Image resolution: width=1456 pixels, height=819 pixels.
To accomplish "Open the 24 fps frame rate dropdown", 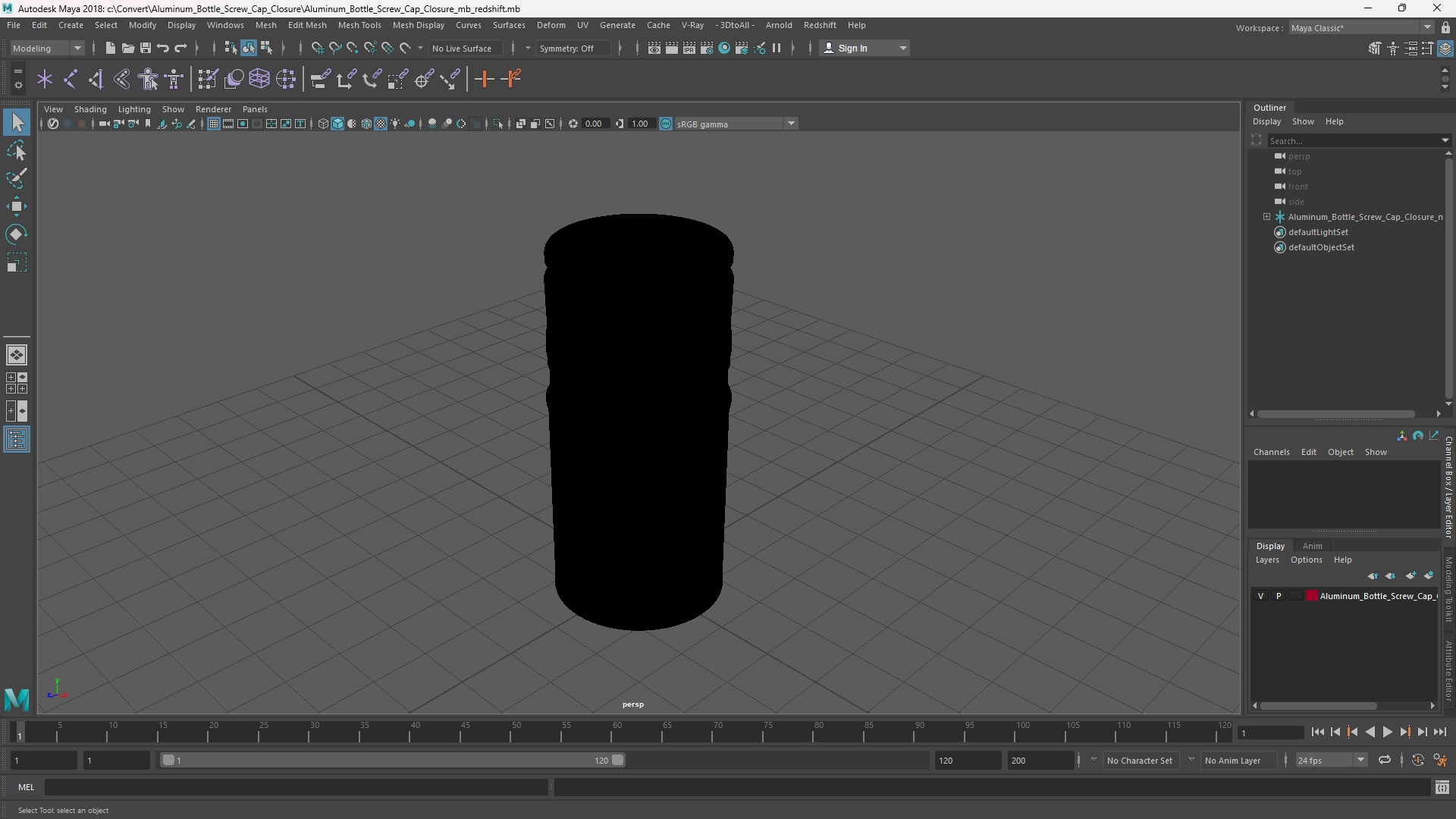I will point(1331,760).
